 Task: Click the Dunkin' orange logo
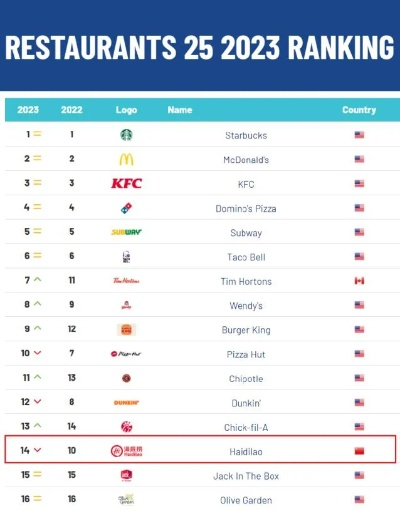point(126,403)
